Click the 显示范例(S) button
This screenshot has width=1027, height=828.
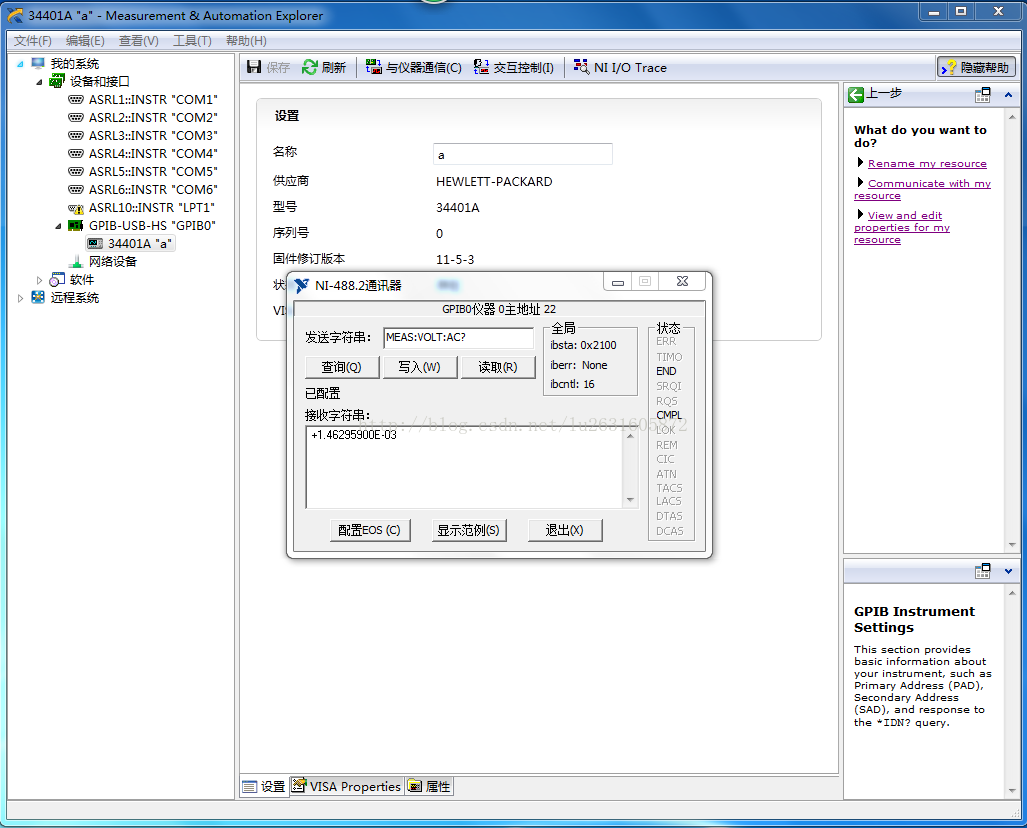pos(468,530)
